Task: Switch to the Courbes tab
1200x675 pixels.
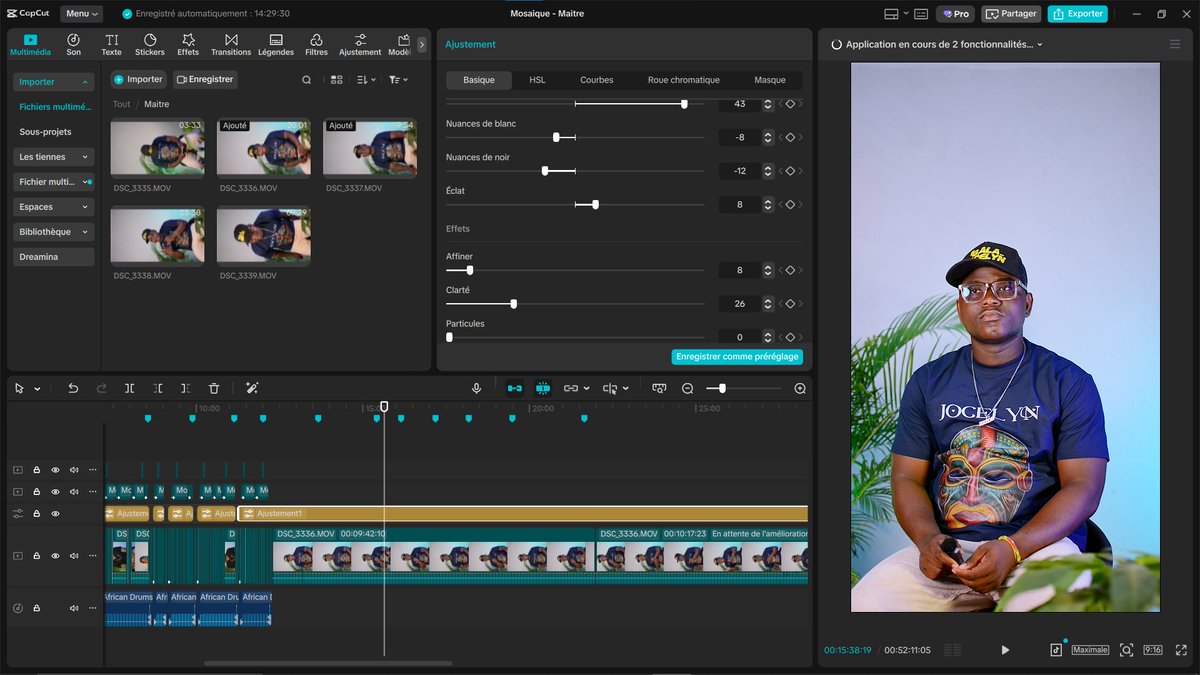Action: pyautogui.click(x=597, y=80)
